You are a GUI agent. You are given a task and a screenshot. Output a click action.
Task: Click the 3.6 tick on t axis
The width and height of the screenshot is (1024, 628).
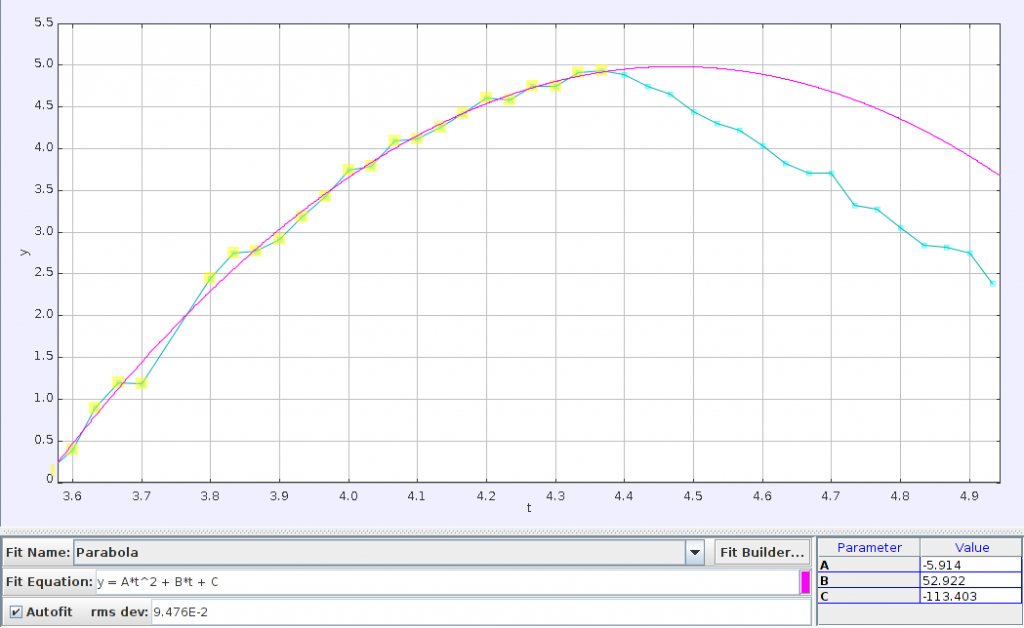pyautogui.click(x=72, y=496)
